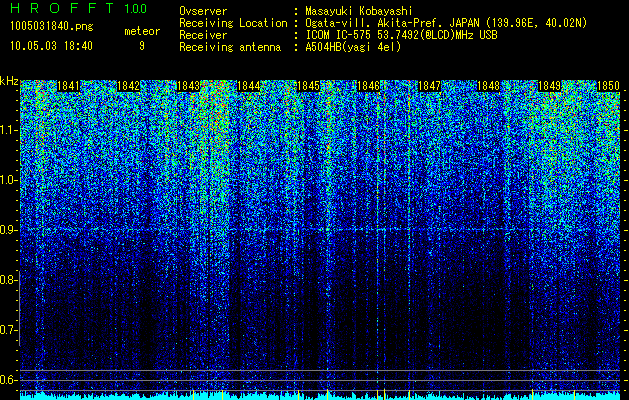
Task: Click the 1843 time marker
Action: 188,86
